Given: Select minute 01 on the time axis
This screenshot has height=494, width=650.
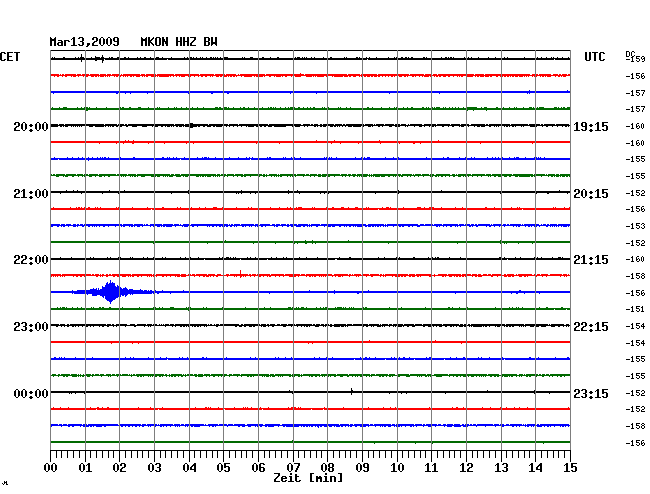Looking at the screenshot, I should (85, 467).
